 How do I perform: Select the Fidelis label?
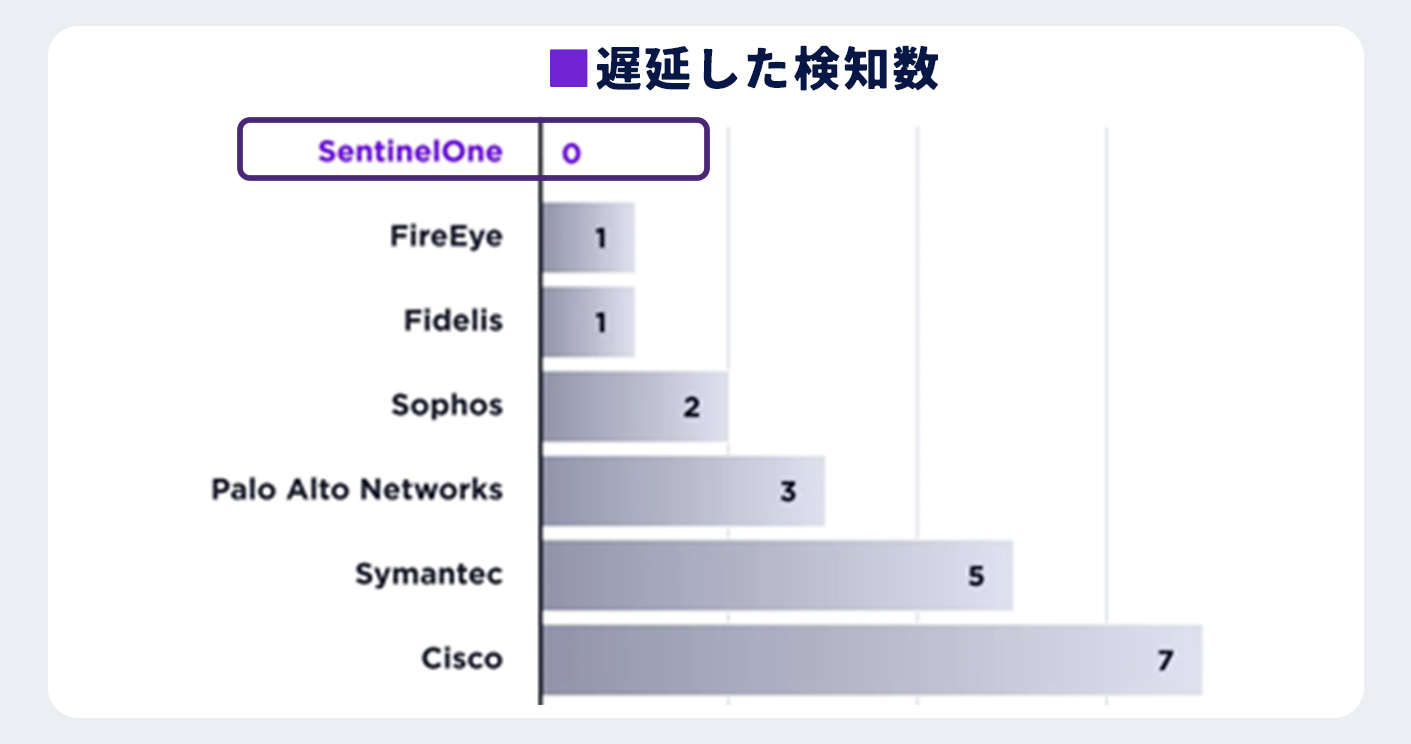pos(453,321)
